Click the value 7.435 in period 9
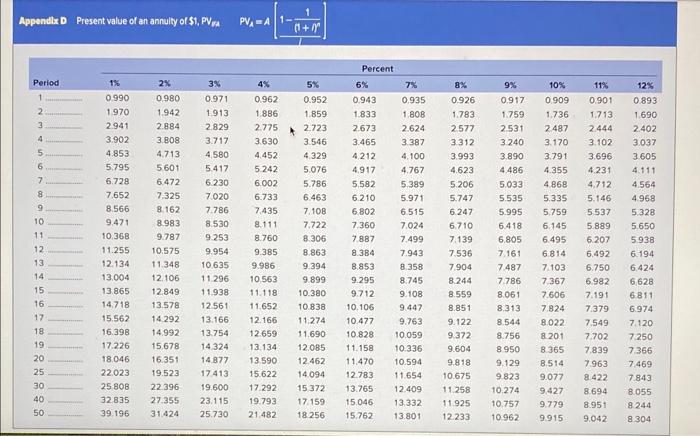Screen dimensions: 700x436 coord(266,211)
